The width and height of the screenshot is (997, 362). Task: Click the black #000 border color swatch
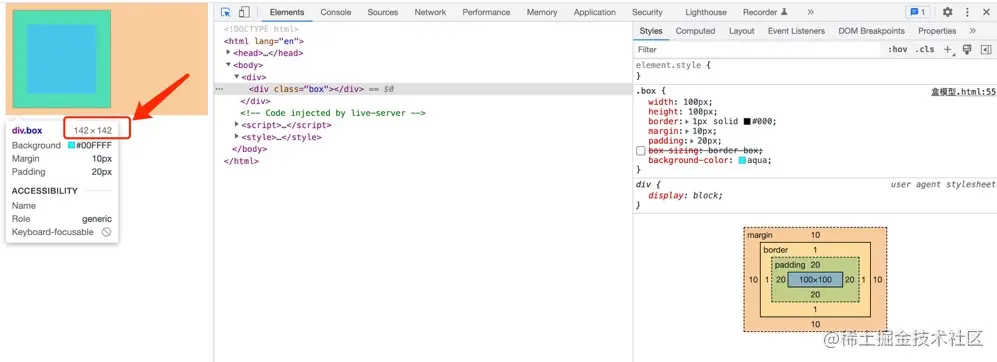(x=747, y=122)
